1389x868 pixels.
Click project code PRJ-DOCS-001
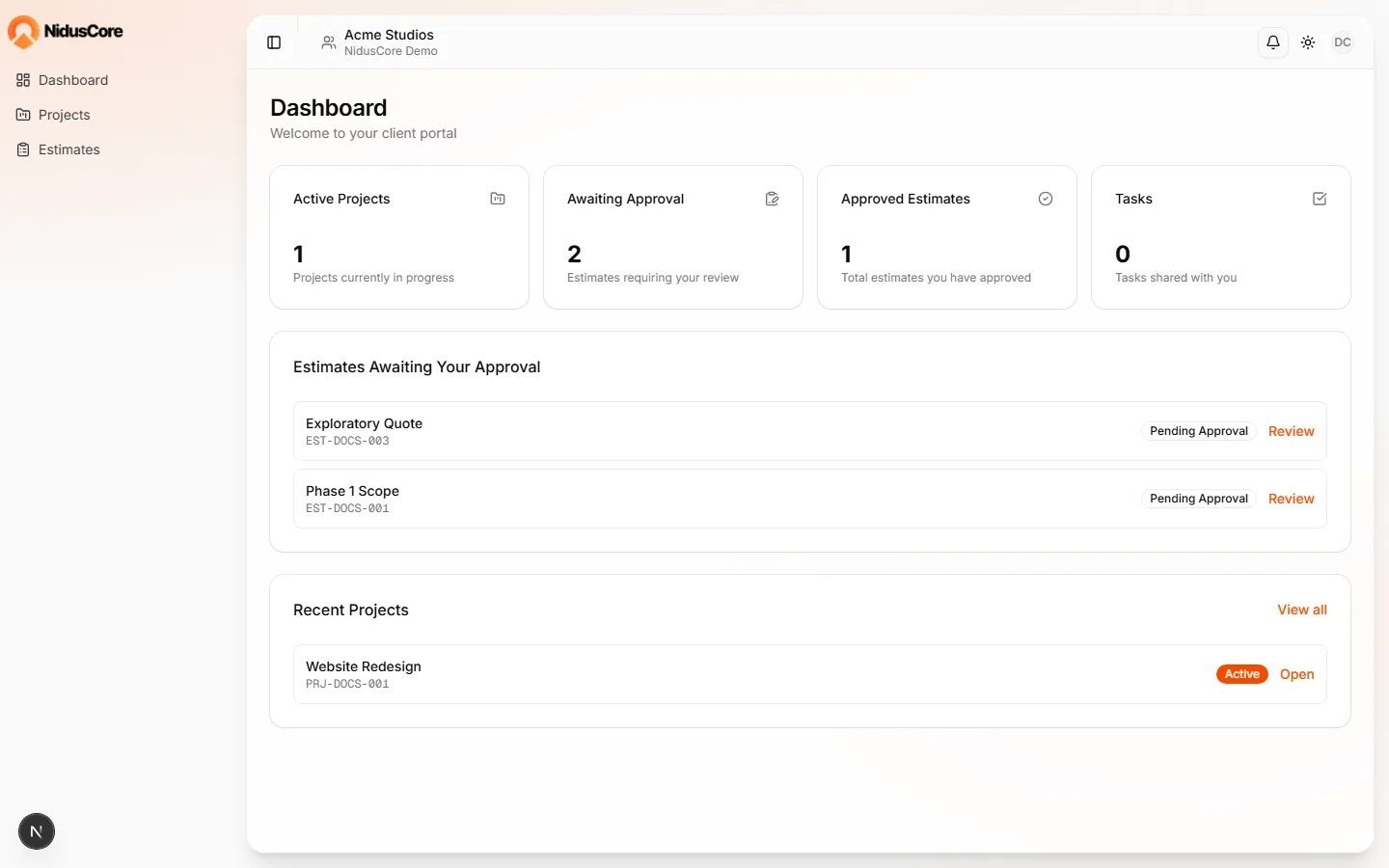347,684
